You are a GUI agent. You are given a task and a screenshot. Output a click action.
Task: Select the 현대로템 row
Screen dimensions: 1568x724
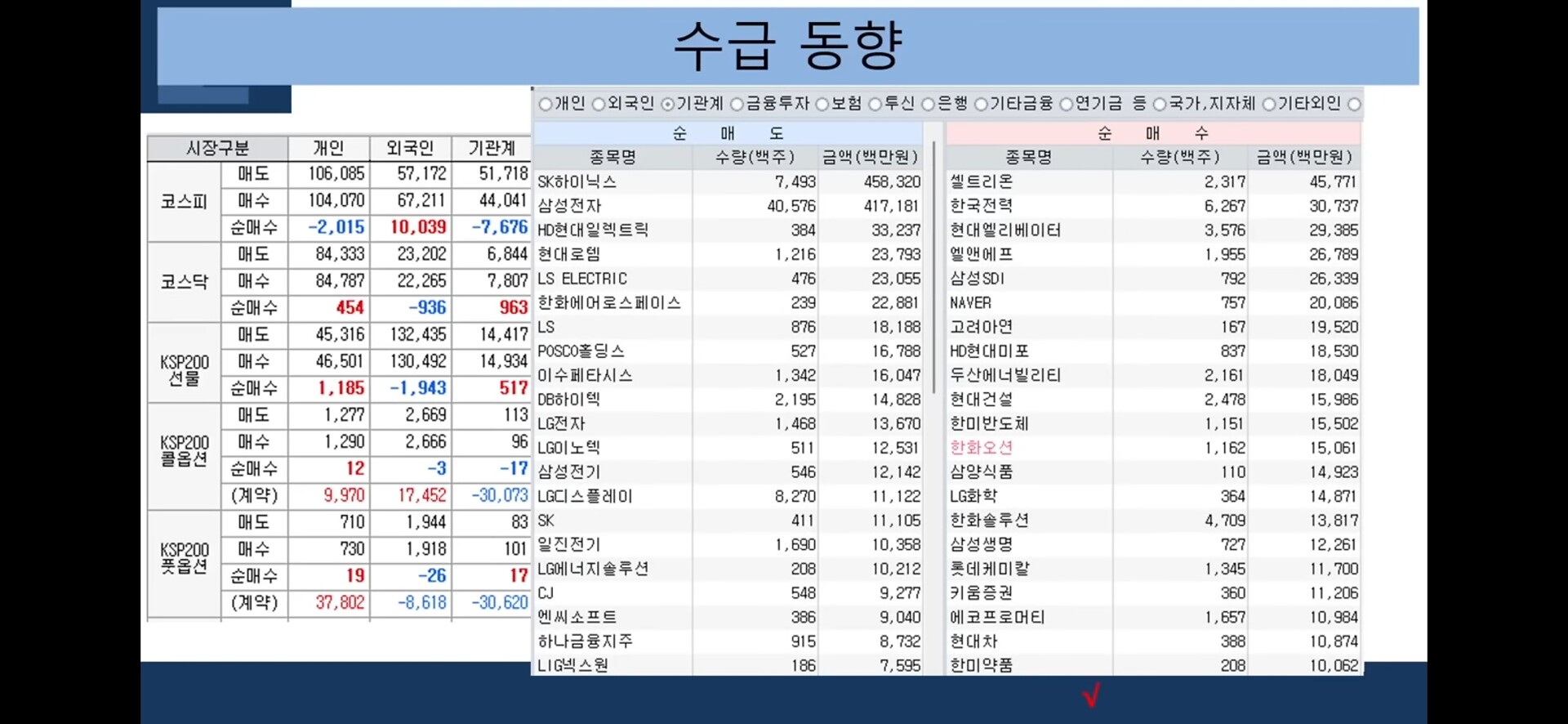[728, 254]
